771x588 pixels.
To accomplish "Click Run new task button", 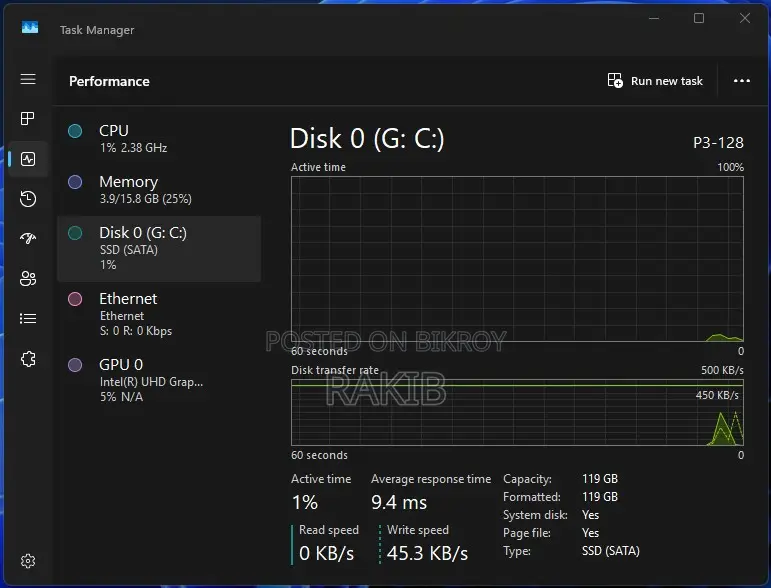I will click(x=655, y=81).
